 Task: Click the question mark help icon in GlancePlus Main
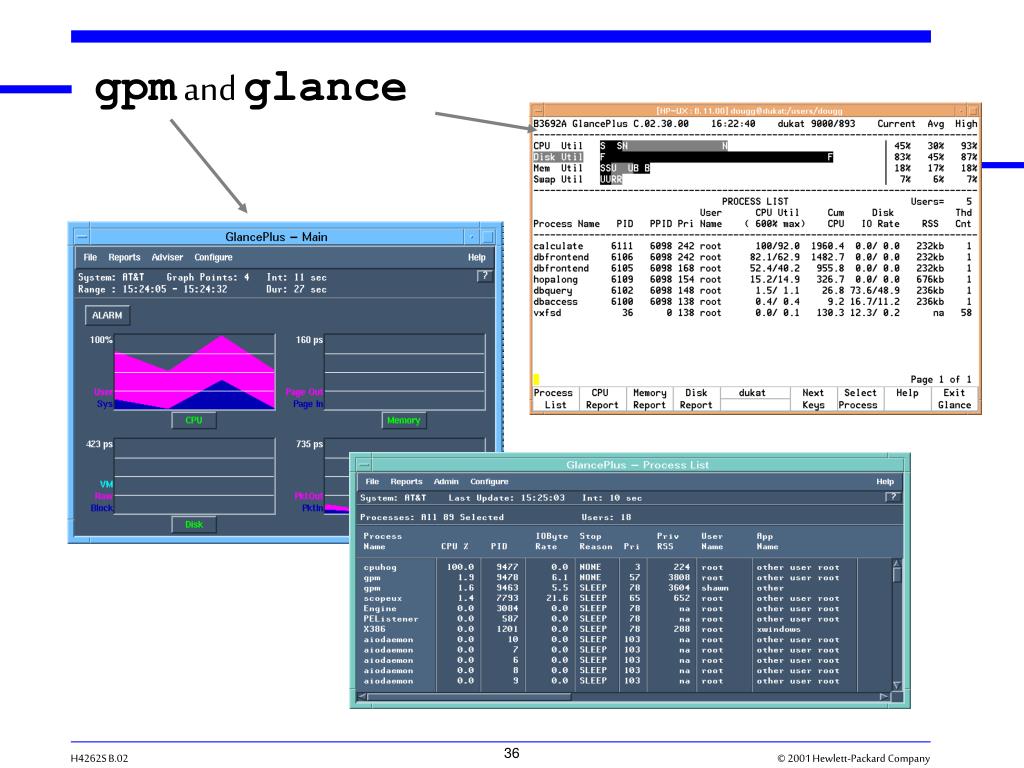(x=484, y=276)
